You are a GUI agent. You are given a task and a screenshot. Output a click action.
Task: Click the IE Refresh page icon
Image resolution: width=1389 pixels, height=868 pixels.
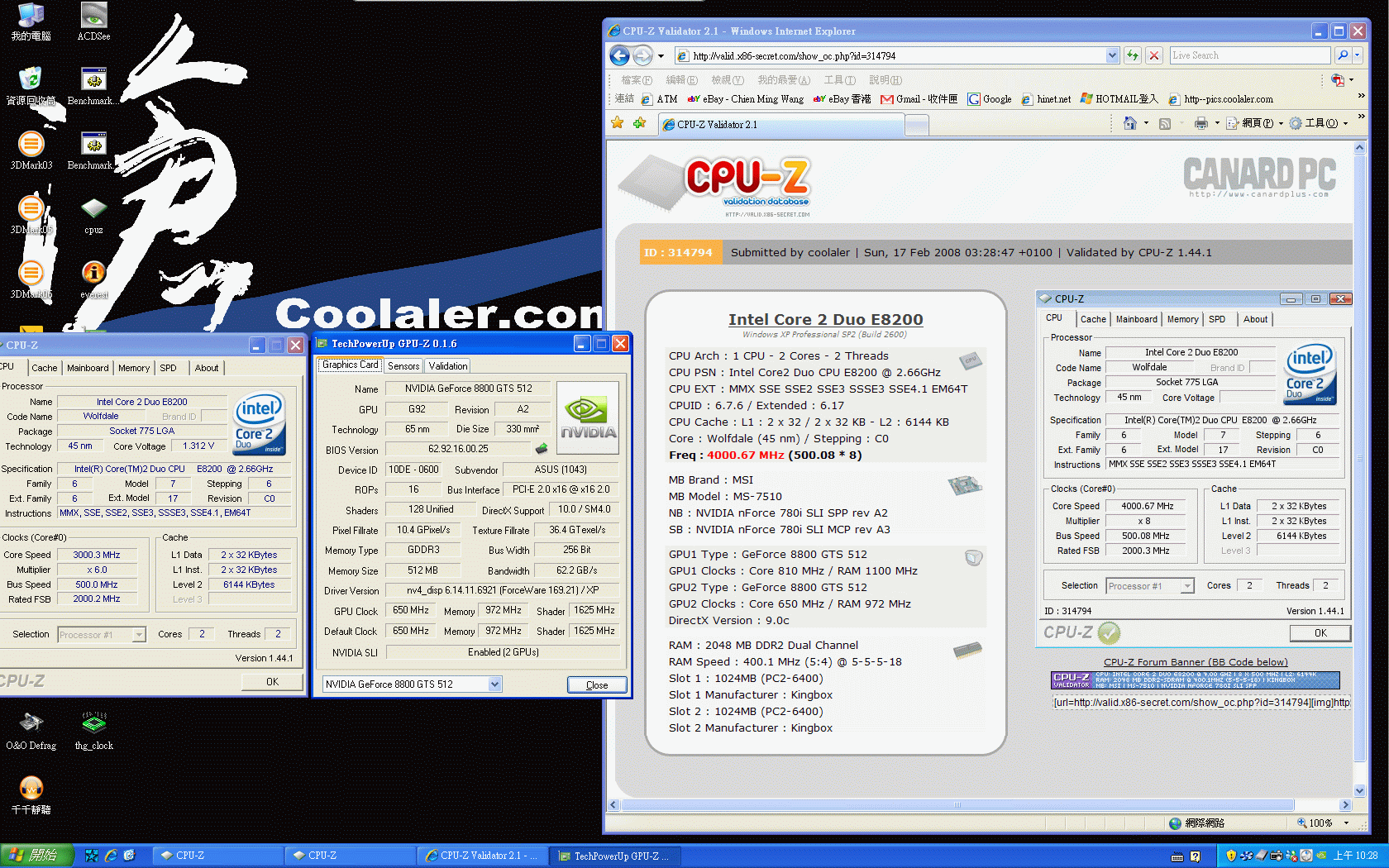pyautogui.click(x=1132, y=55)
